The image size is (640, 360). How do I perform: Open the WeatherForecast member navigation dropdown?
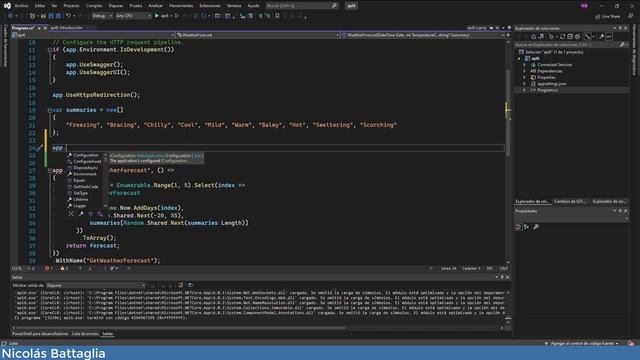[x=423, y=35]
